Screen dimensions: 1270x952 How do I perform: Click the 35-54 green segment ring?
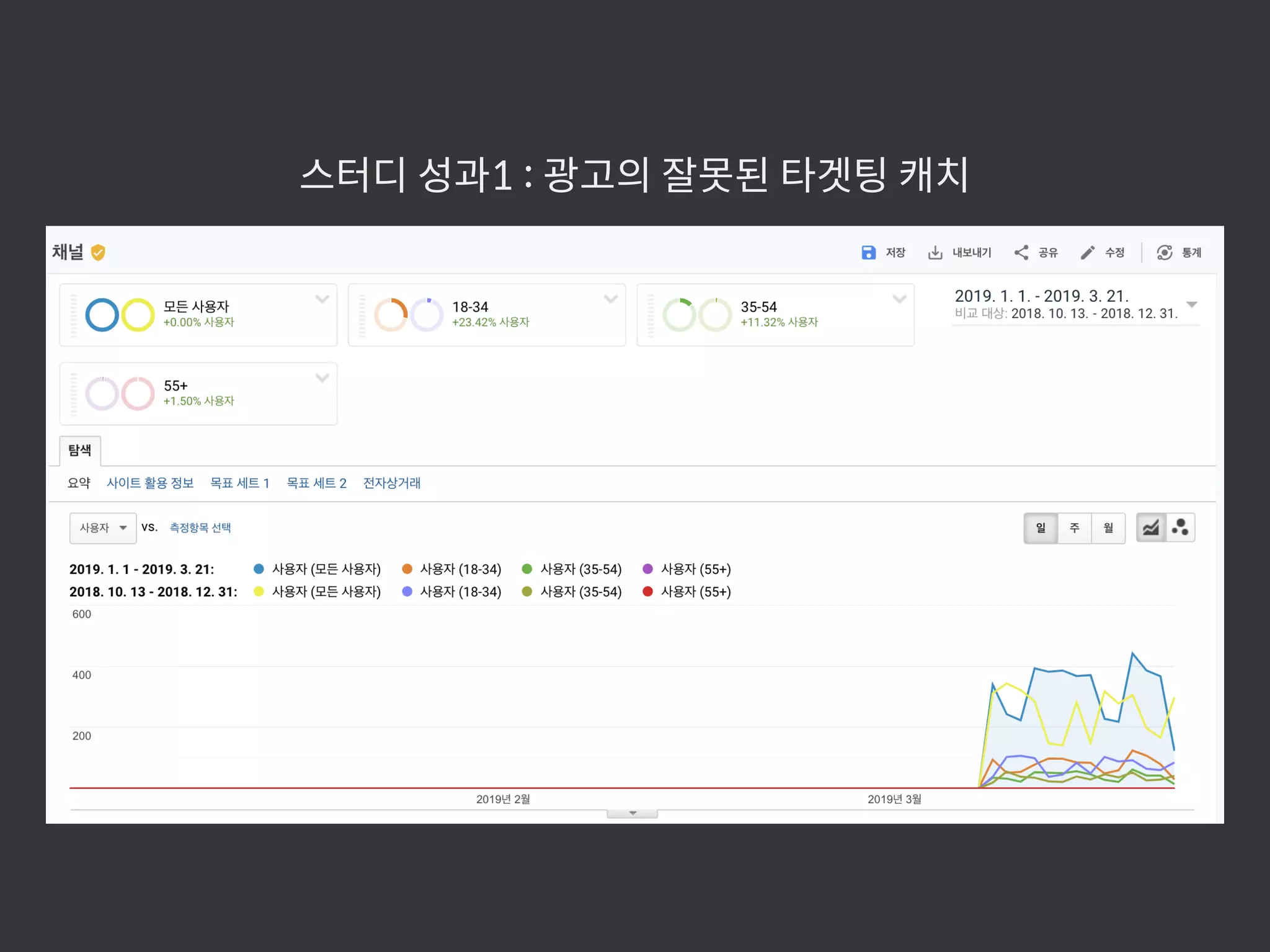pyautogui.click(x=680, y=315)
